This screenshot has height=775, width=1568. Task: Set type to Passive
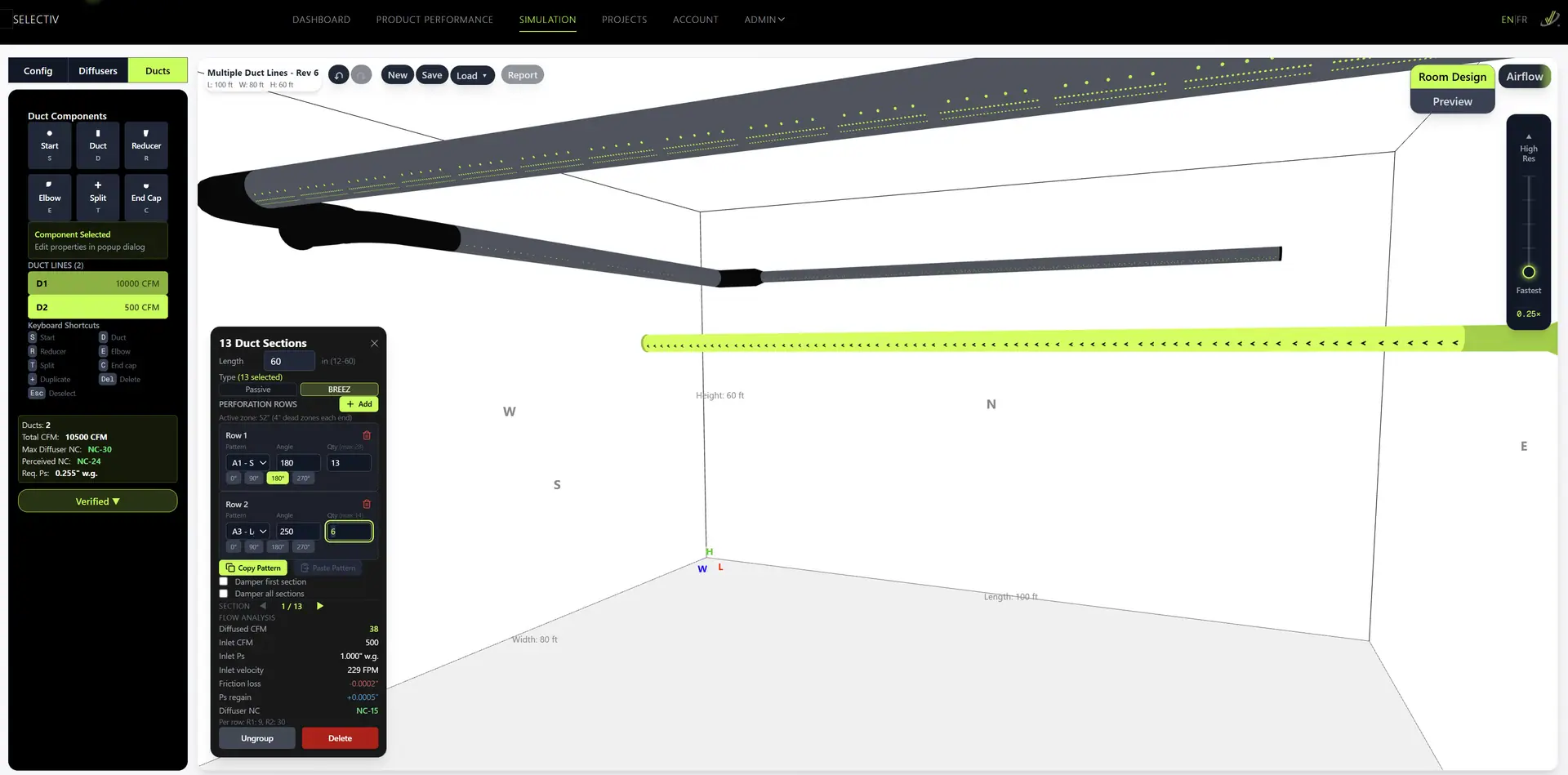tap(258, 390)
